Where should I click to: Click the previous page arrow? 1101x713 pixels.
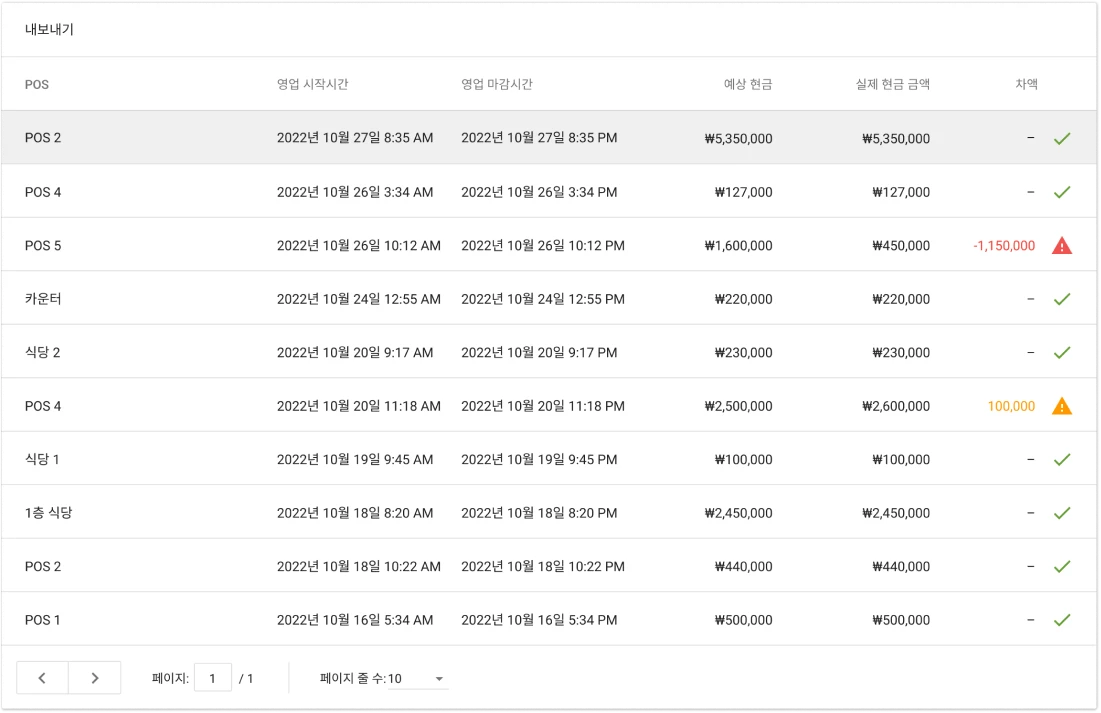[41, 677]
